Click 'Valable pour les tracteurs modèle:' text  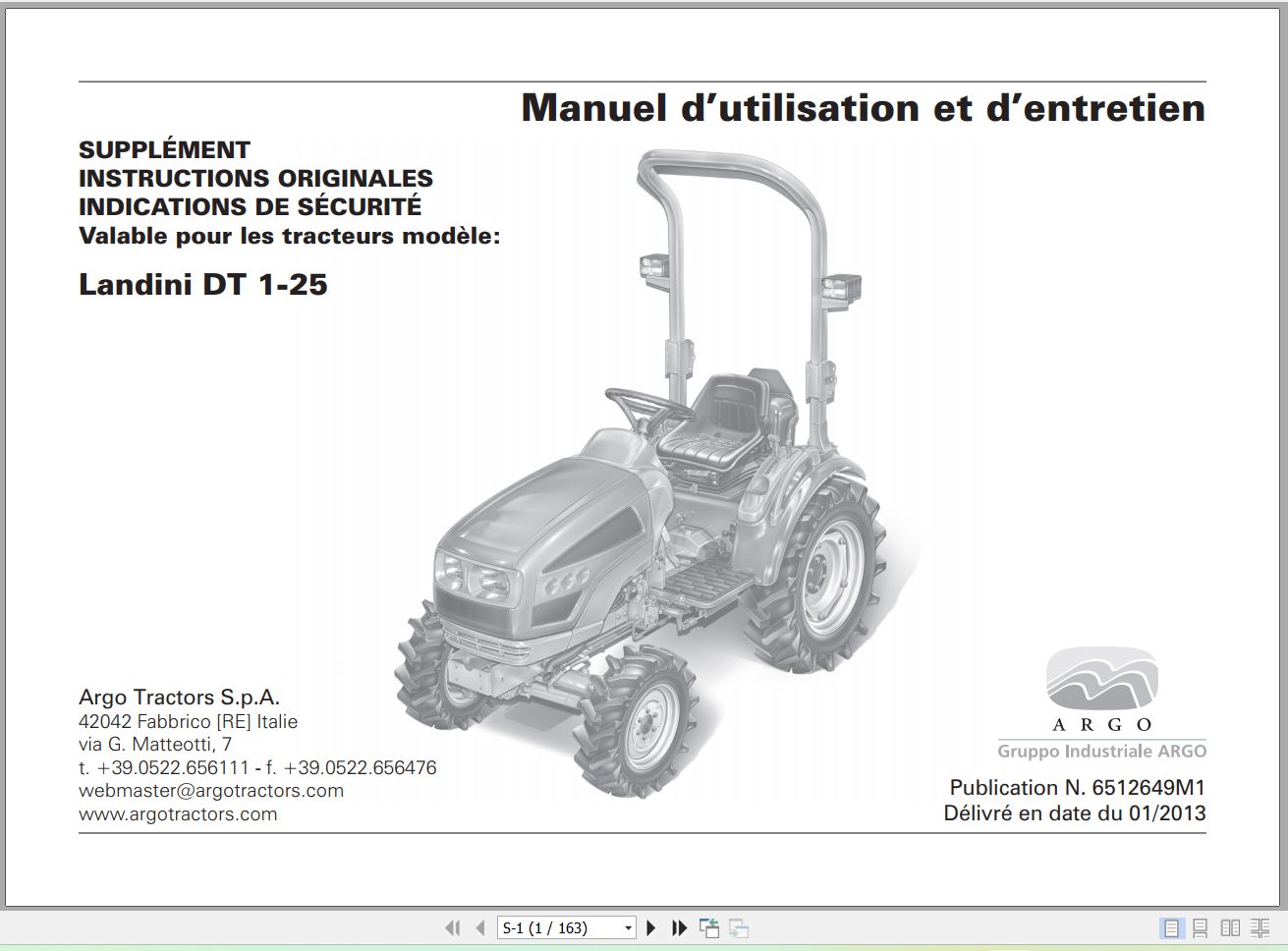tap(290, 236)
